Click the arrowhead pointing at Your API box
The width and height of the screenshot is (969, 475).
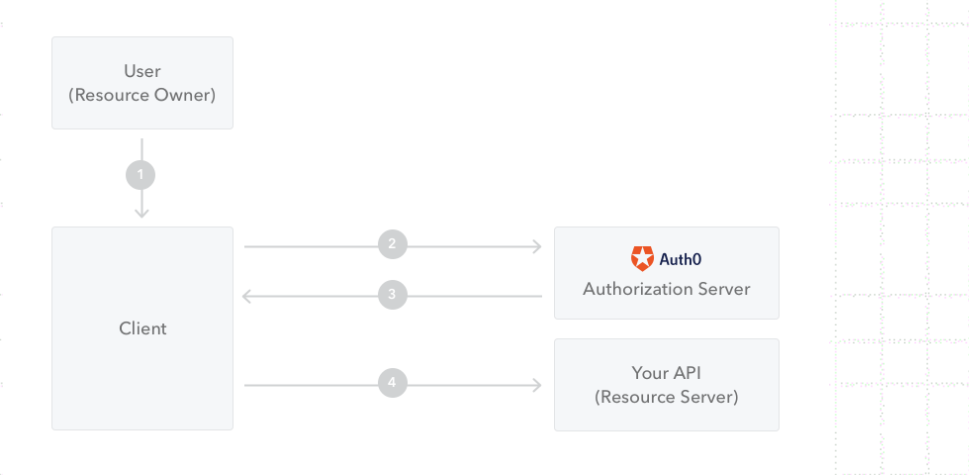coord(537,383)
